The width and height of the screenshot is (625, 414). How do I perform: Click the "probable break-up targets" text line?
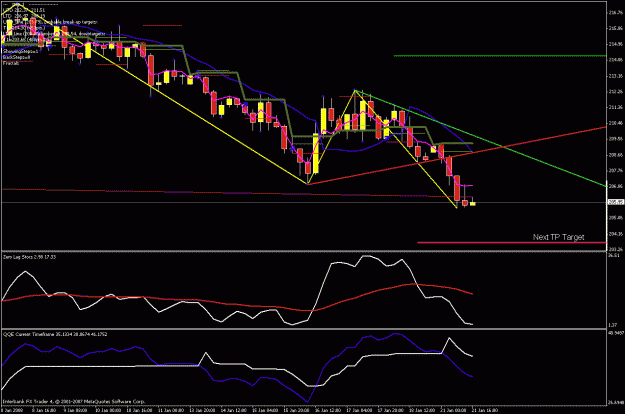(x=50, y=22)
